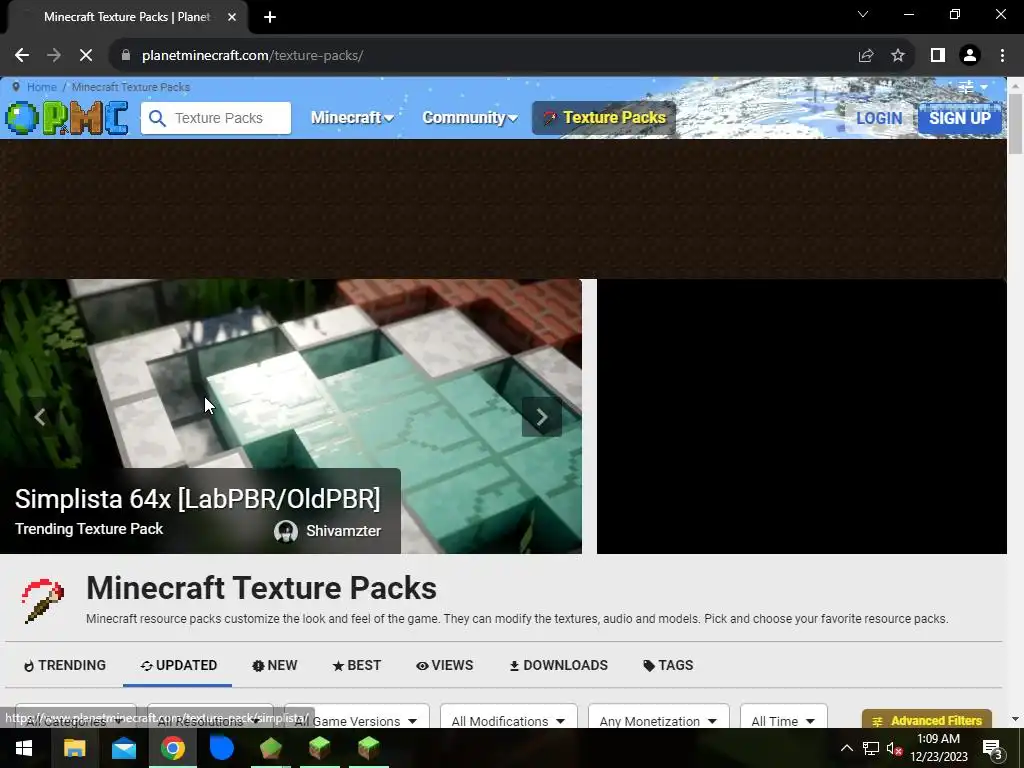Open new browser tab plus button

[x=270, y=17]
